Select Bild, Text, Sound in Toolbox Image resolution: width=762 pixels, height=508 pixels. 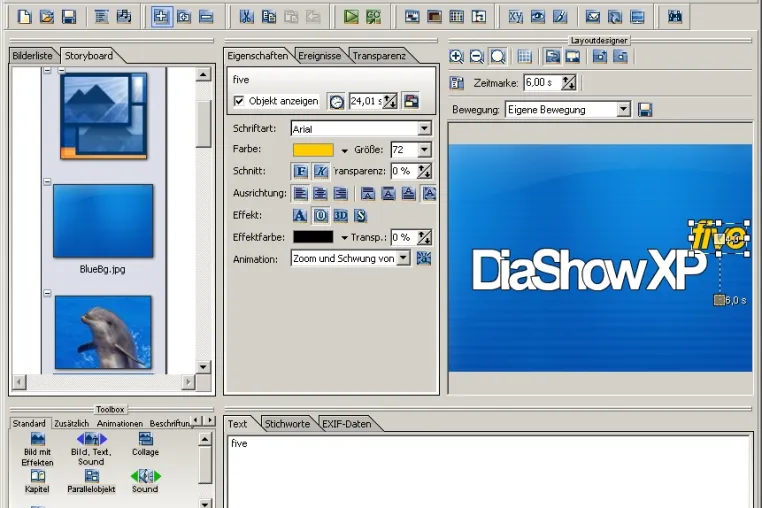coord(91,449)
